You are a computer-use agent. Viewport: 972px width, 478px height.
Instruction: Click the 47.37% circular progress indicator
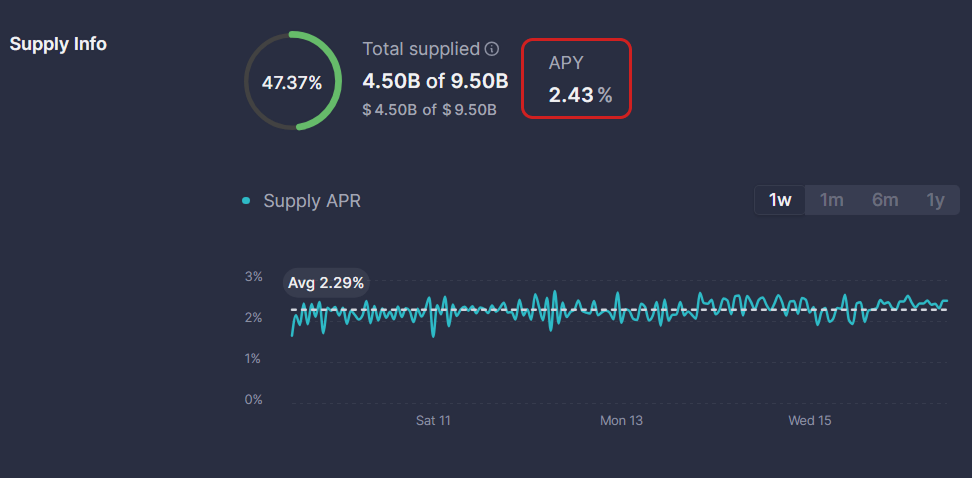click(x=292, y=81)
